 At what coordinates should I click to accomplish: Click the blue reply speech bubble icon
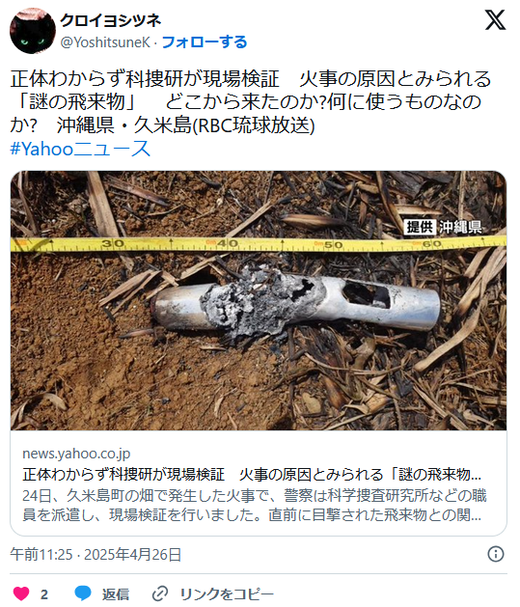click(83, 593)
